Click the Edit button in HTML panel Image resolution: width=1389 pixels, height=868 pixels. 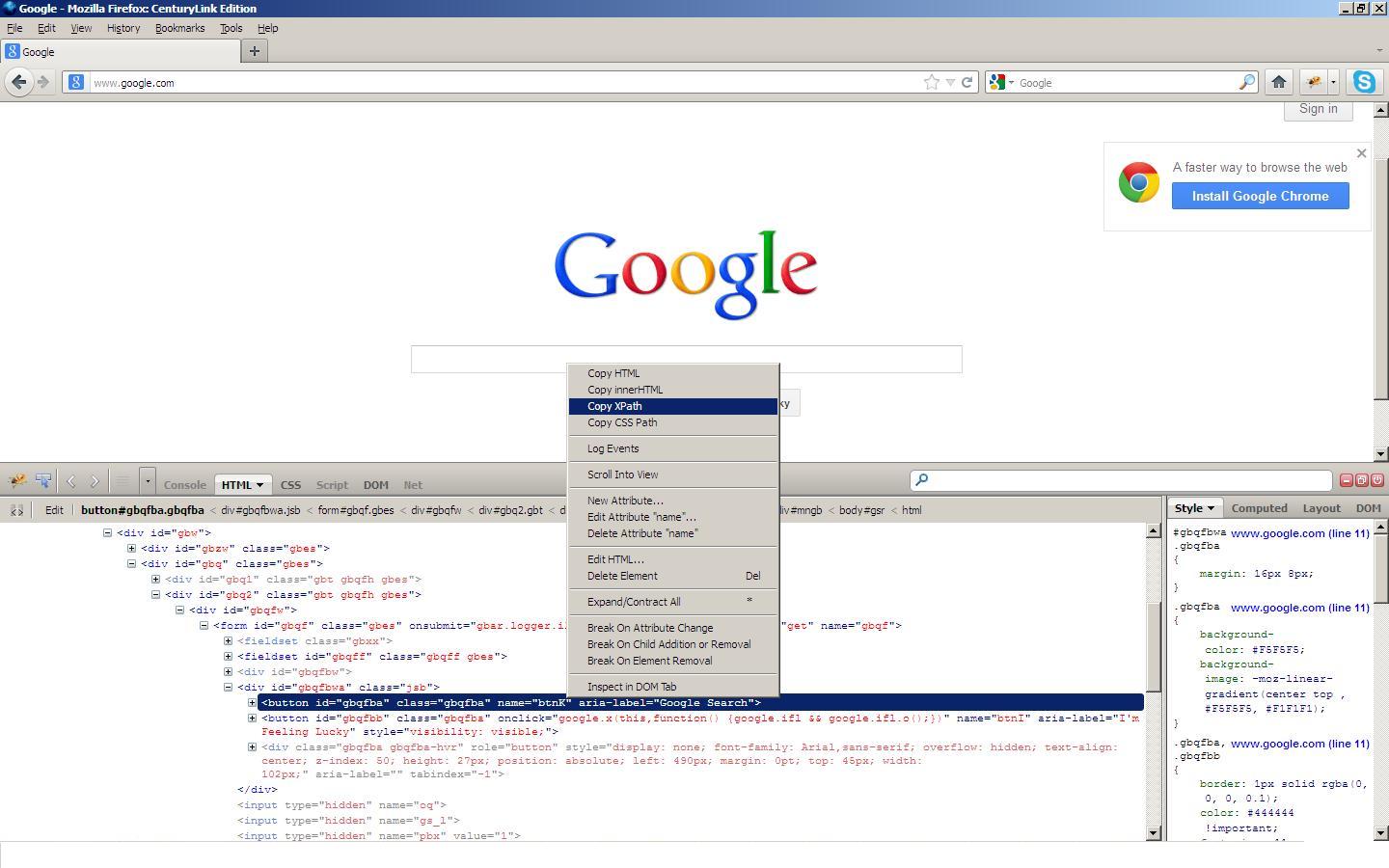54,510
